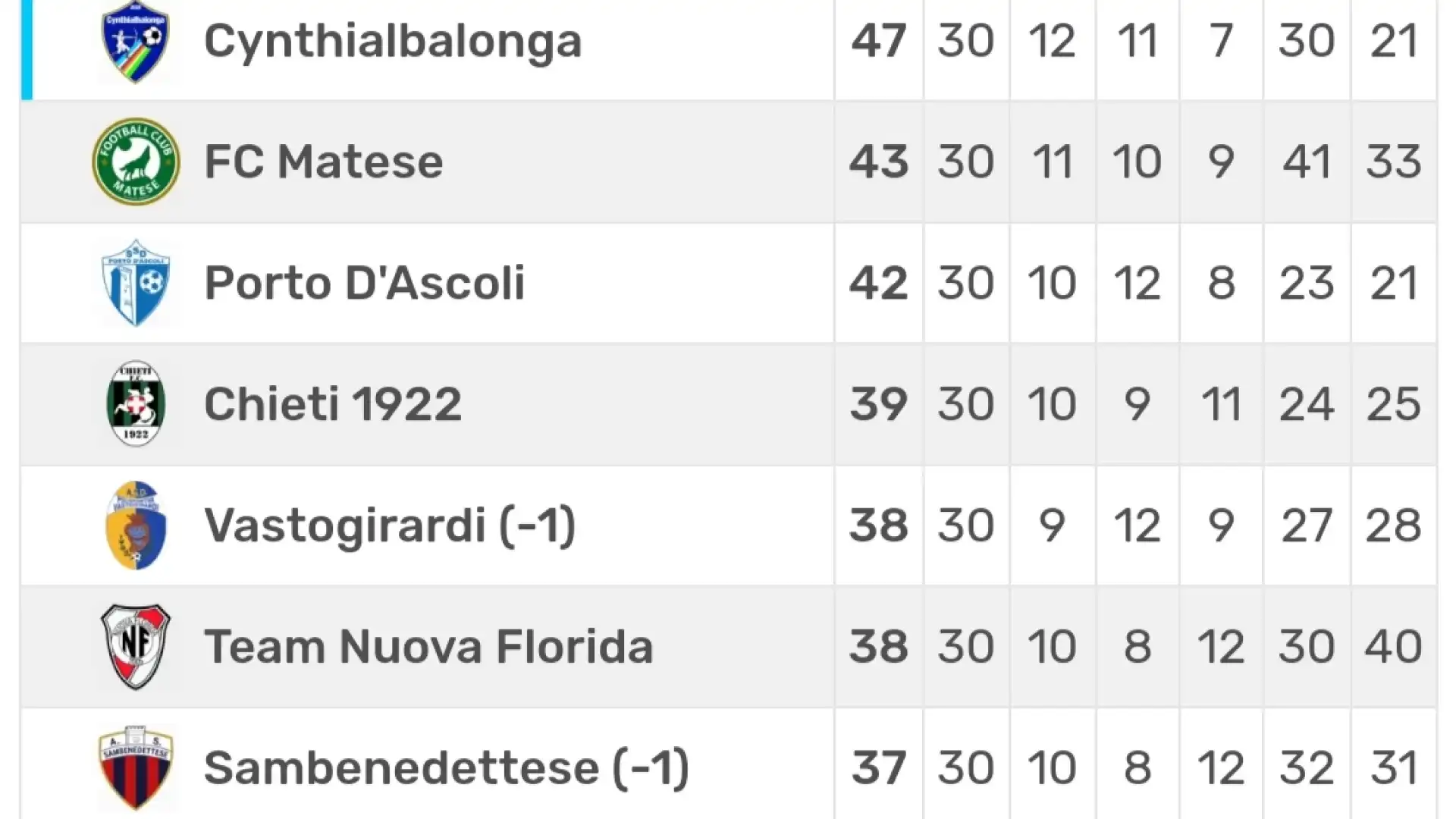Open Team Nuova Florida name link
Screen dimensions: 1456x819
[428, 646]
